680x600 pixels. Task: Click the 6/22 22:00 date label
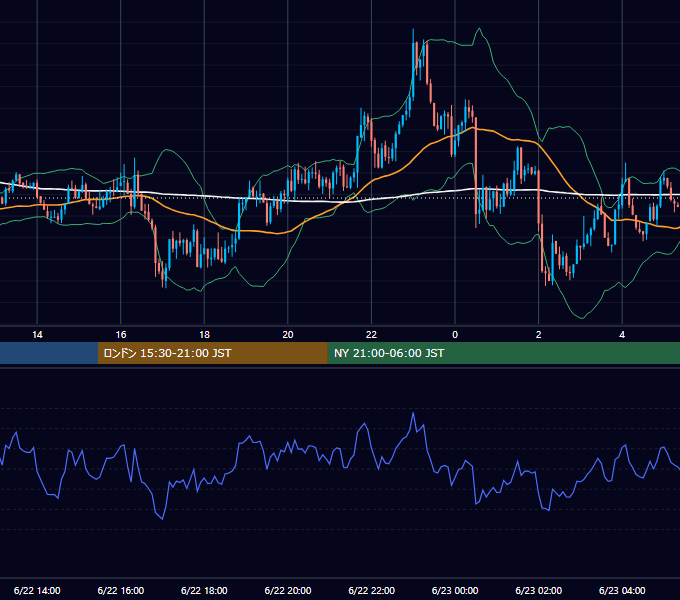click(372, 590)
